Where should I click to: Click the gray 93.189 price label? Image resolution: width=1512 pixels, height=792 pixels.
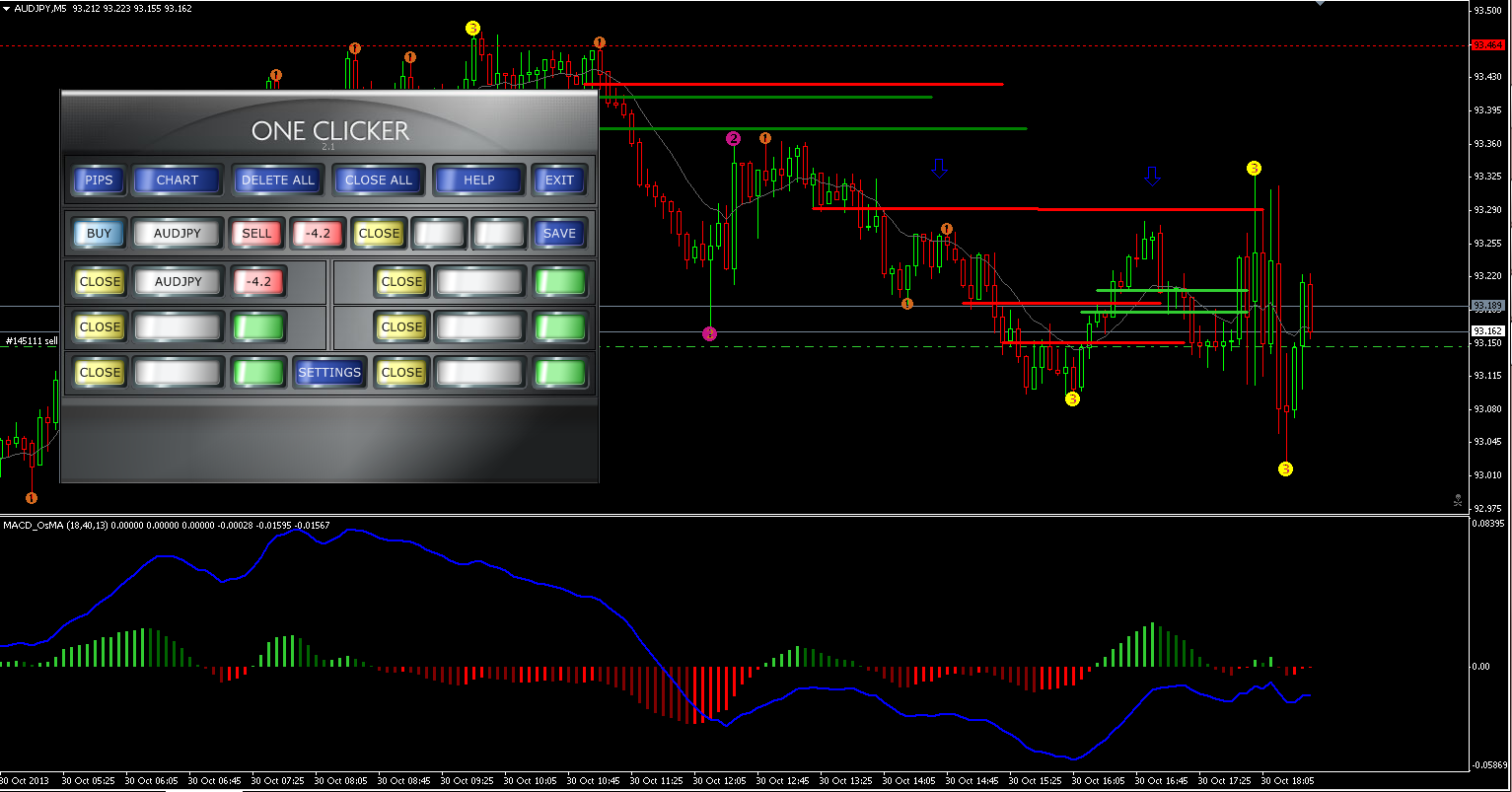pos(1487,306)
